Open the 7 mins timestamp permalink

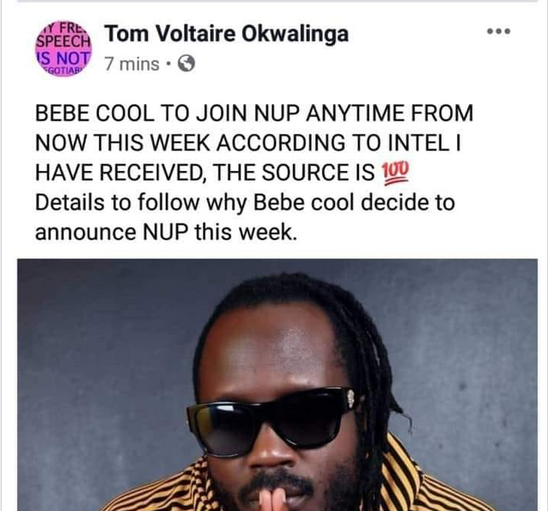[132, 64]
